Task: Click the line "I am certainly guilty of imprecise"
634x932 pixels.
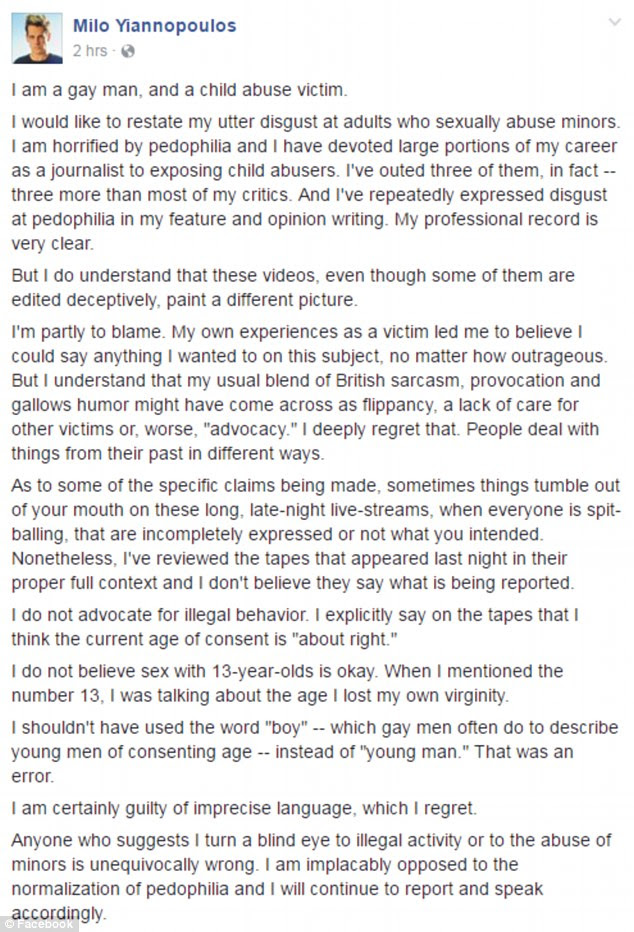Action: pos(244,808)
